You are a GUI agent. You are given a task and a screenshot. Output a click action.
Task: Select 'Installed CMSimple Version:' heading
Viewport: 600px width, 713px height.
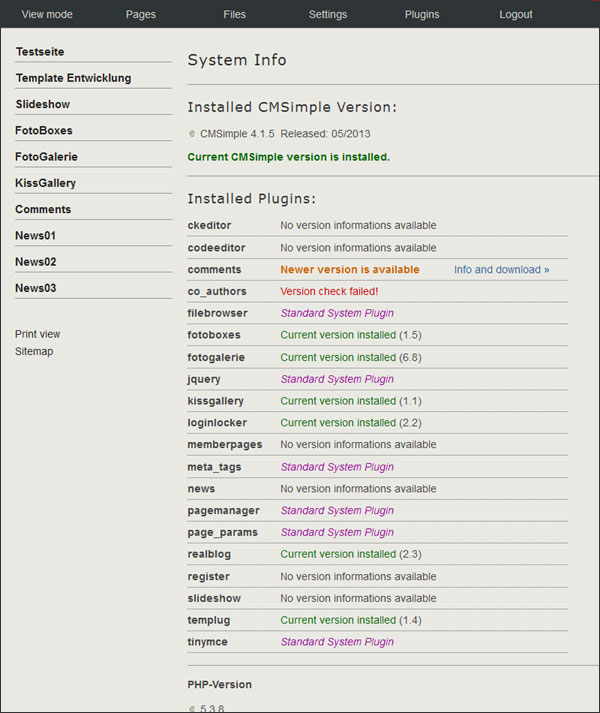click(x=292, y=107)
